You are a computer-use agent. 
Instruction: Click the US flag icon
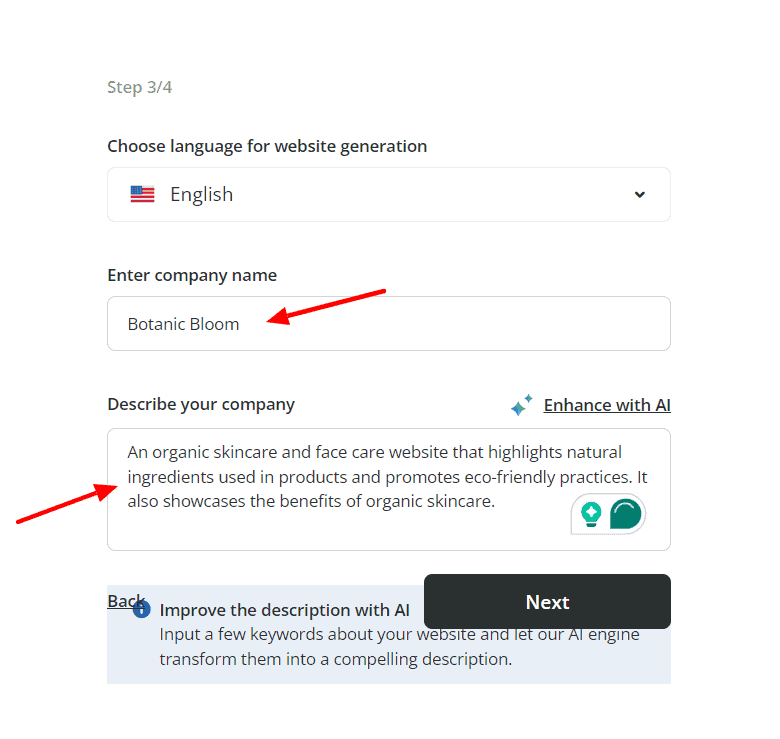pos(142,194)
